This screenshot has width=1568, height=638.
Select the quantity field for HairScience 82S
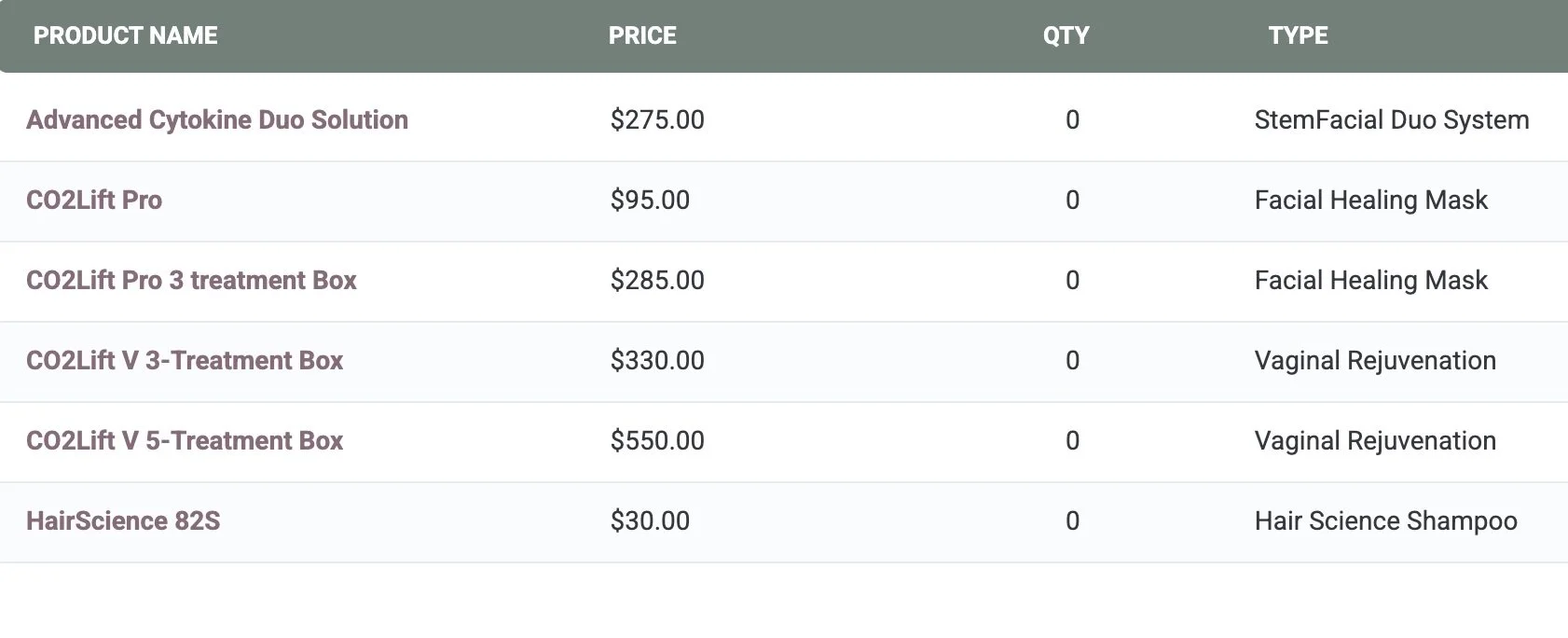(x=1072, y=520)
